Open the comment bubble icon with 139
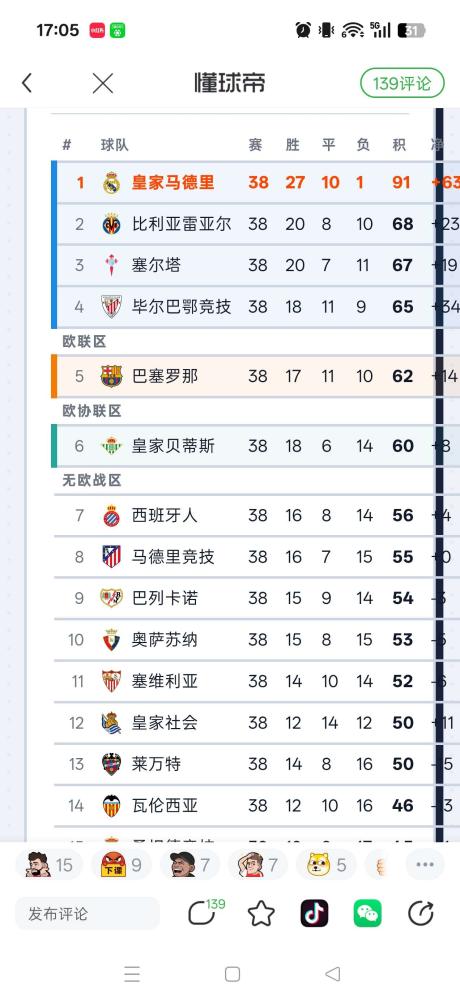This screenshot has height=1002, width=460. tap(206, 913)
